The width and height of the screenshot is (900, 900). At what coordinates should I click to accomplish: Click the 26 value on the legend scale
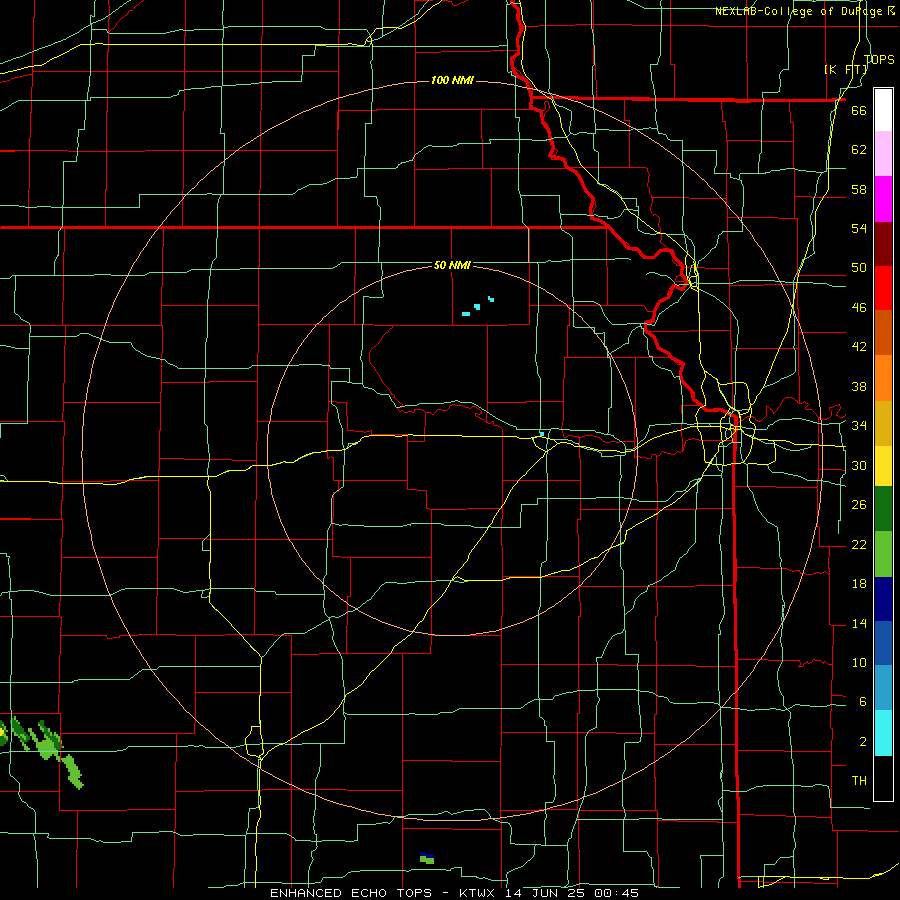click(x=859, y=505)
